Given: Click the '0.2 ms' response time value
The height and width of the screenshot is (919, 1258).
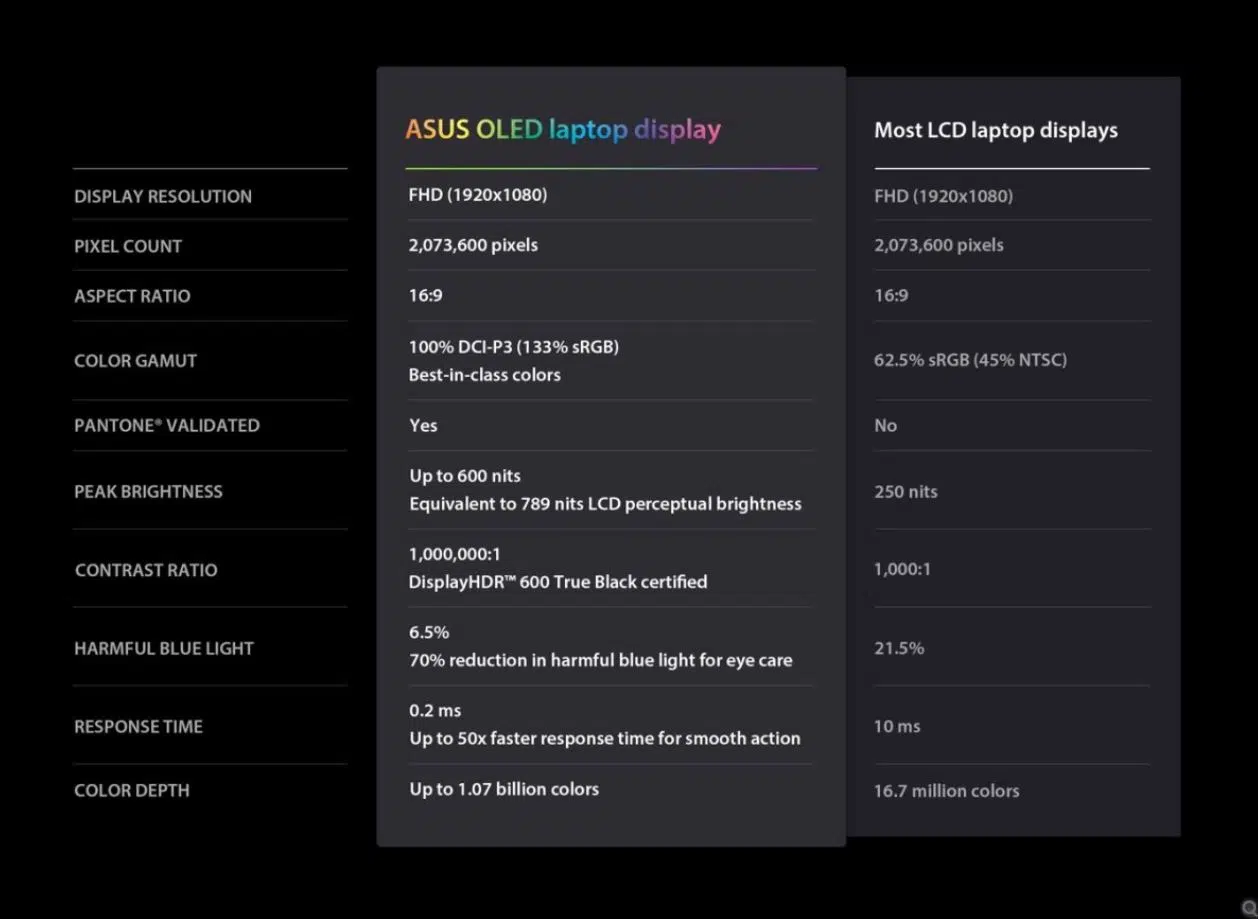Looking at the screenshot, I should 435,710.
